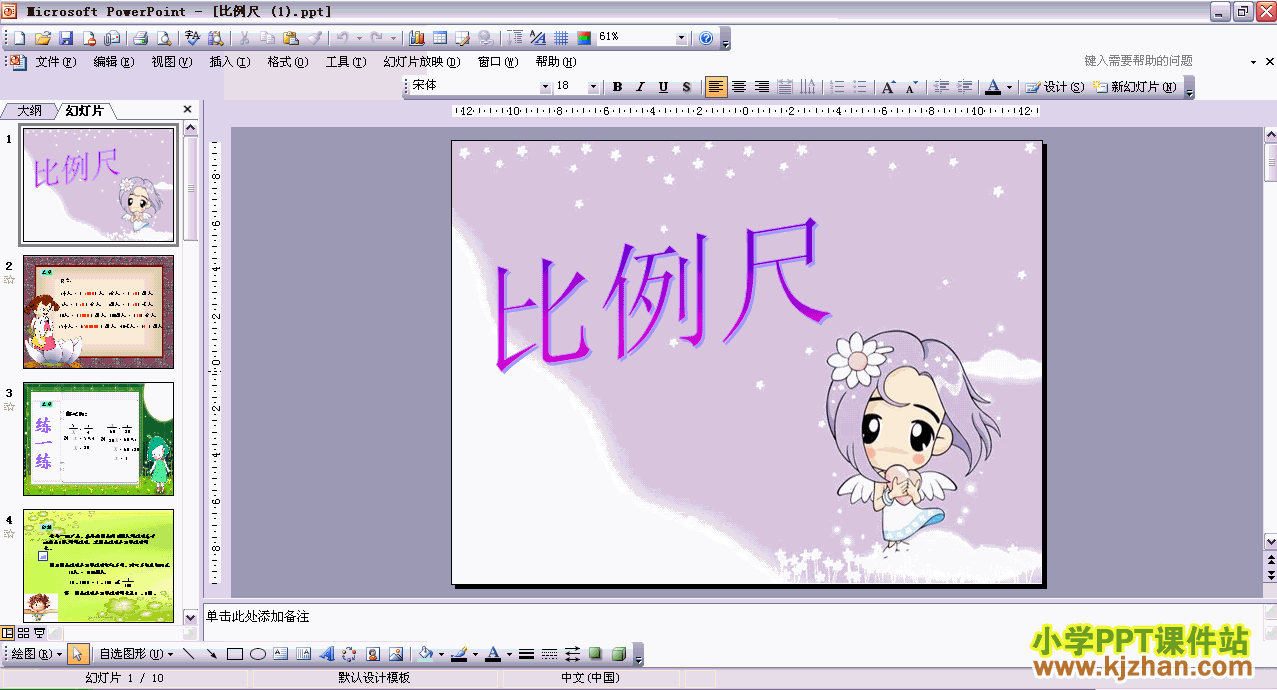
Task: Open the 插入 (Insert) menu
Action: 229,62
